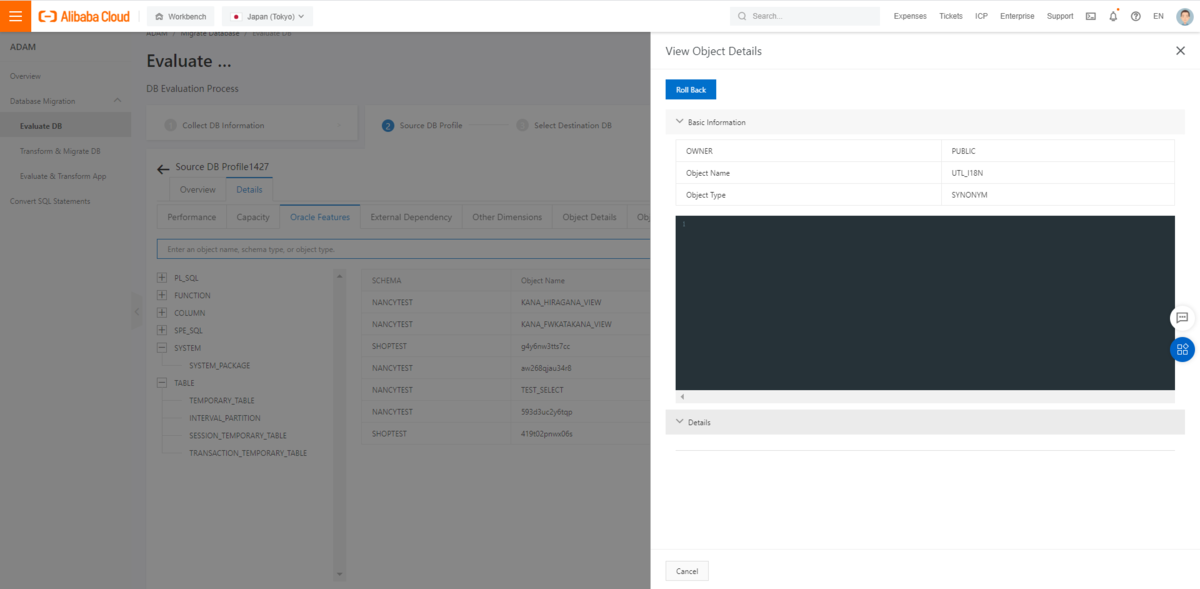Select INTERVAL_PARTITION in the tree
This screenshot has width=1200, height=589.
(x=224, y=418)
